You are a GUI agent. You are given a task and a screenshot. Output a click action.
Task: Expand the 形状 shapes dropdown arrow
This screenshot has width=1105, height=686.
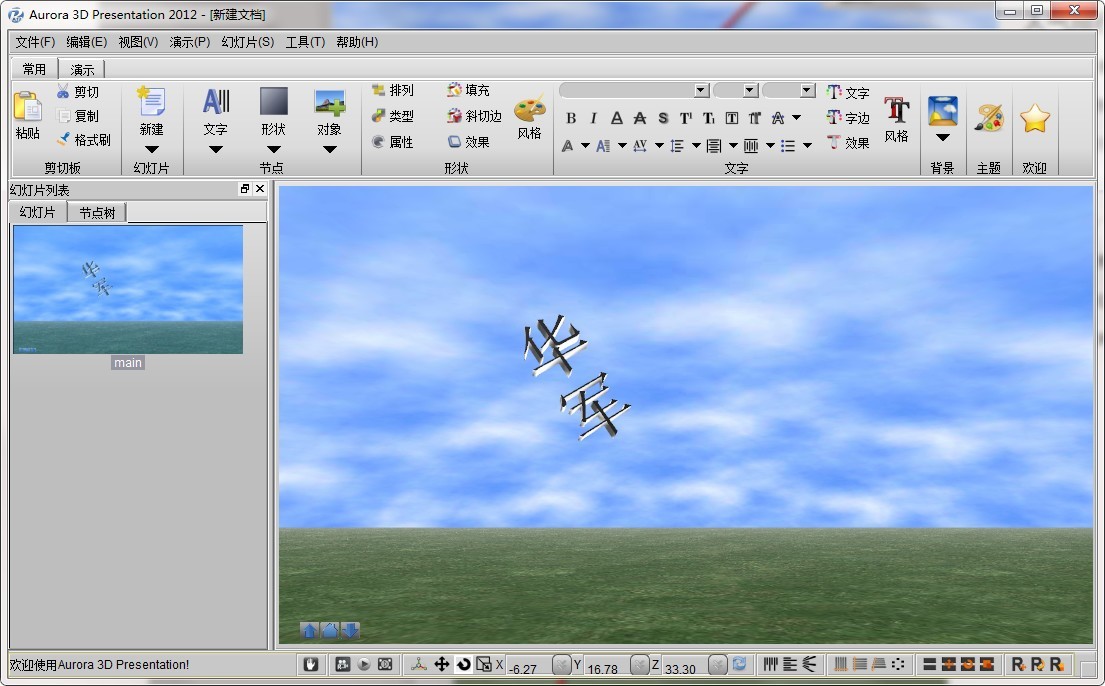click(272, 148)
